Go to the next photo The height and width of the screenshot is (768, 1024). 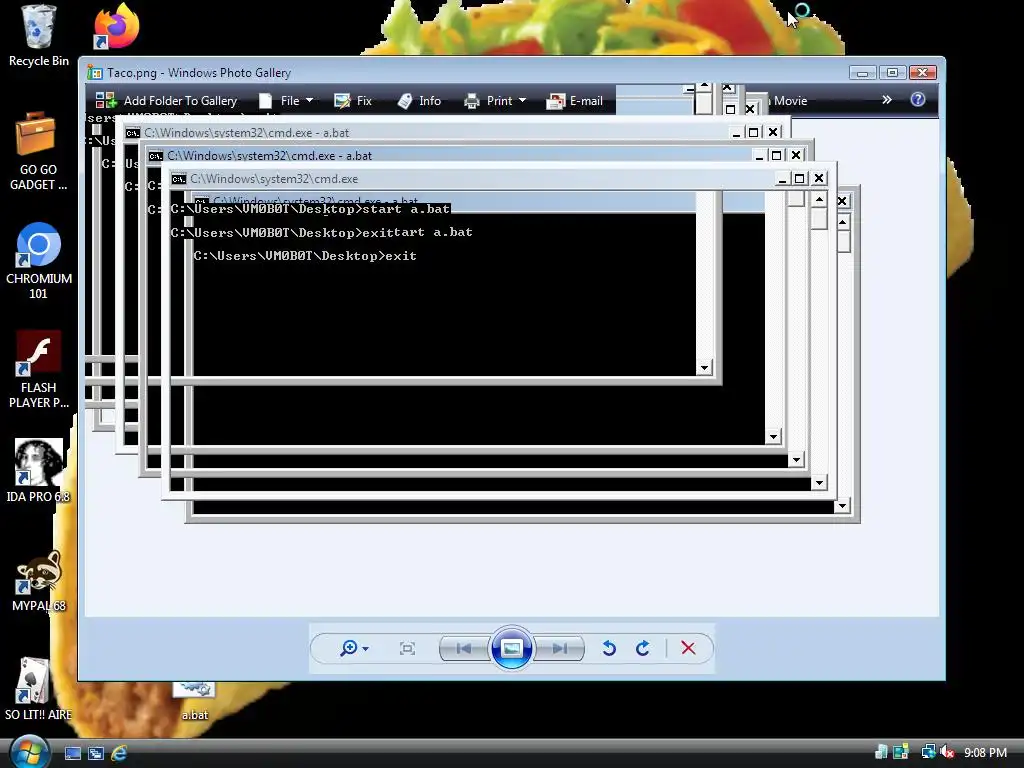tap(559, 648)
